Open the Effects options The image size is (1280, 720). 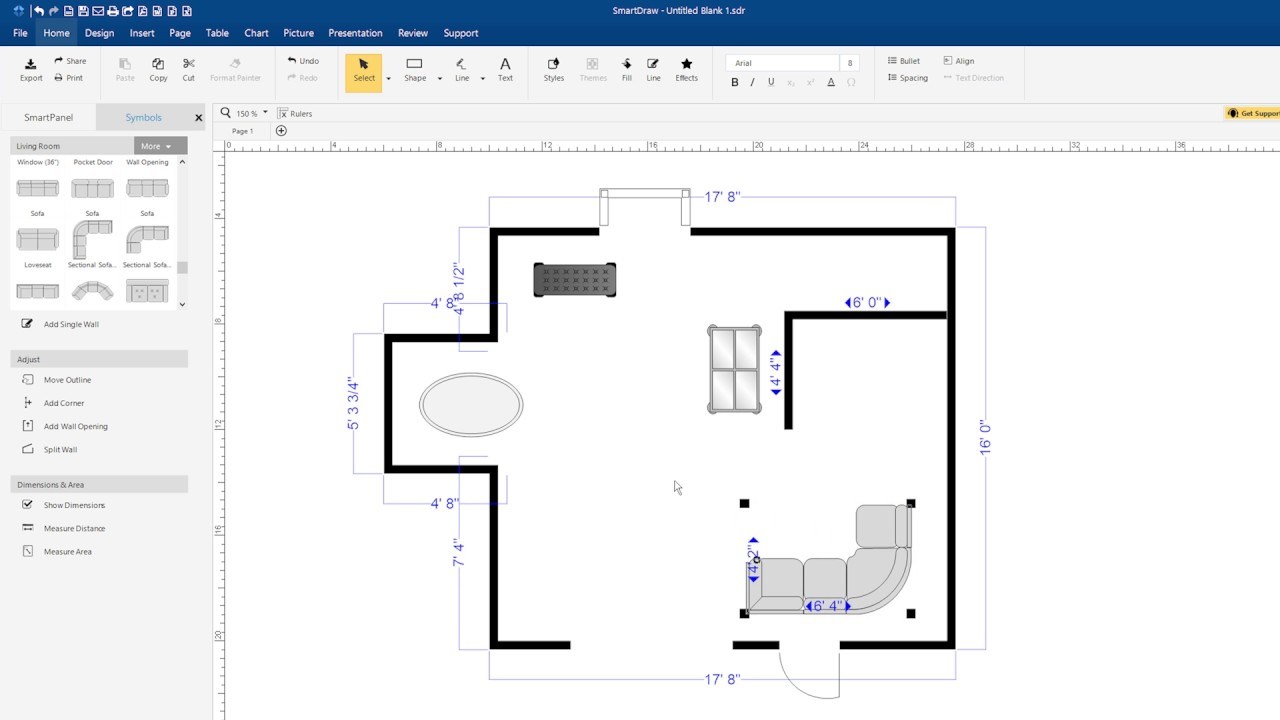tap(686, 69)
